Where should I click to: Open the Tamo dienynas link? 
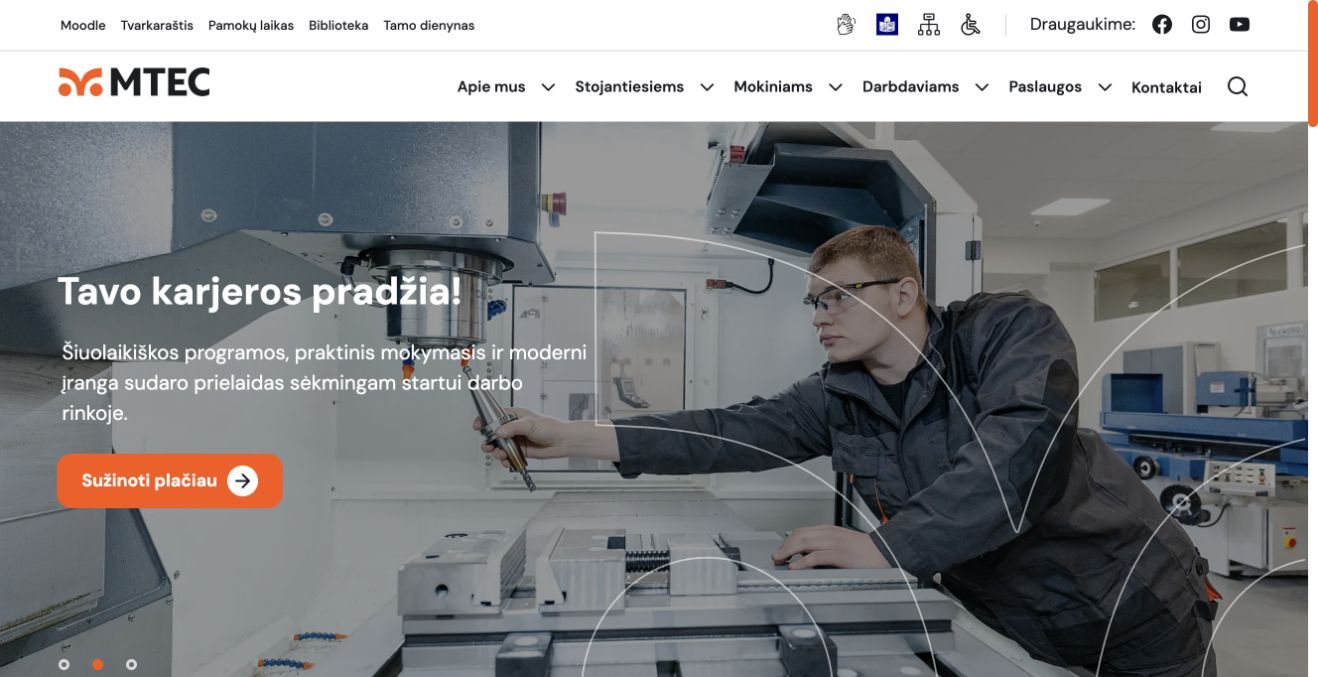429,25
